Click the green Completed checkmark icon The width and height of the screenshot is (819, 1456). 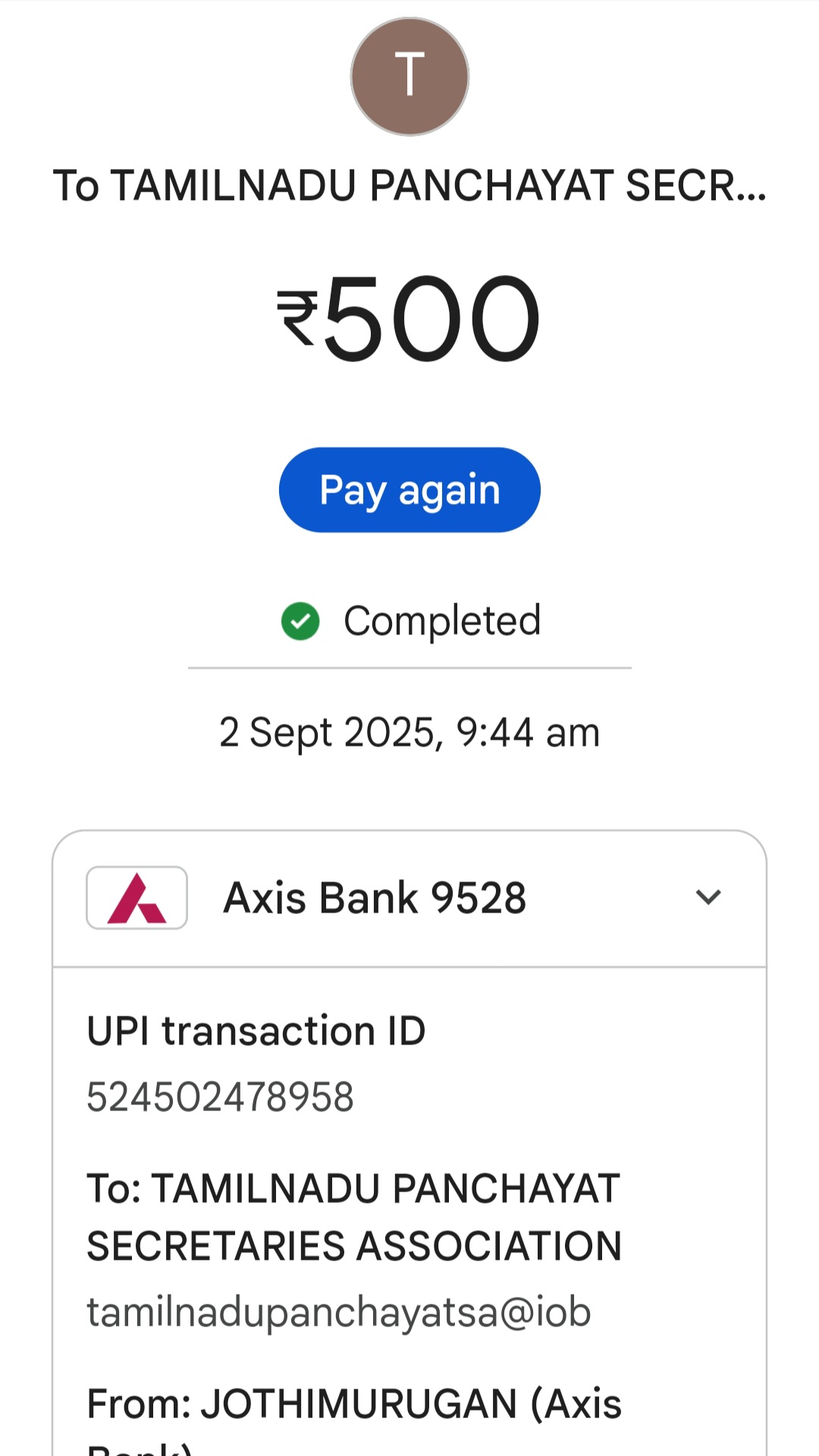[300, 622]
